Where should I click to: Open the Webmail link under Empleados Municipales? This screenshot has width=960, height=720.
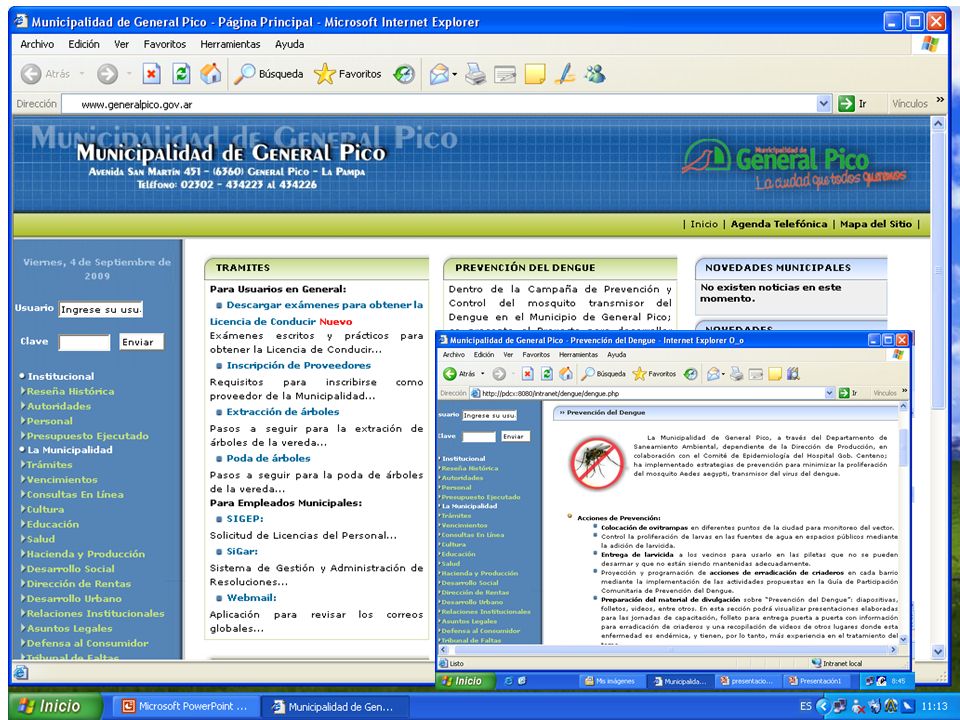point(252,598)
